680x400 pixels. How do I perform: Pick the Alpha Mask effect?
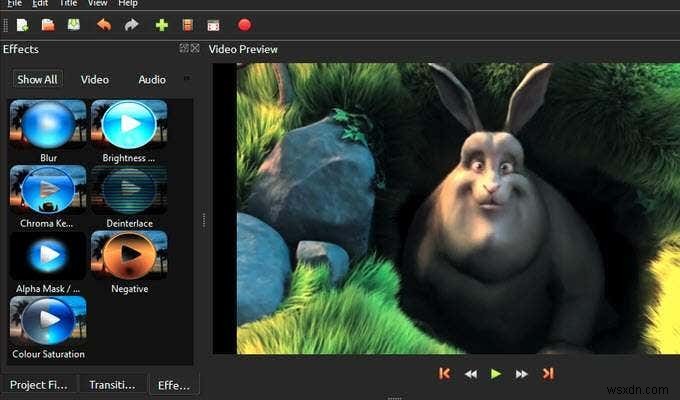coord(48,263)
